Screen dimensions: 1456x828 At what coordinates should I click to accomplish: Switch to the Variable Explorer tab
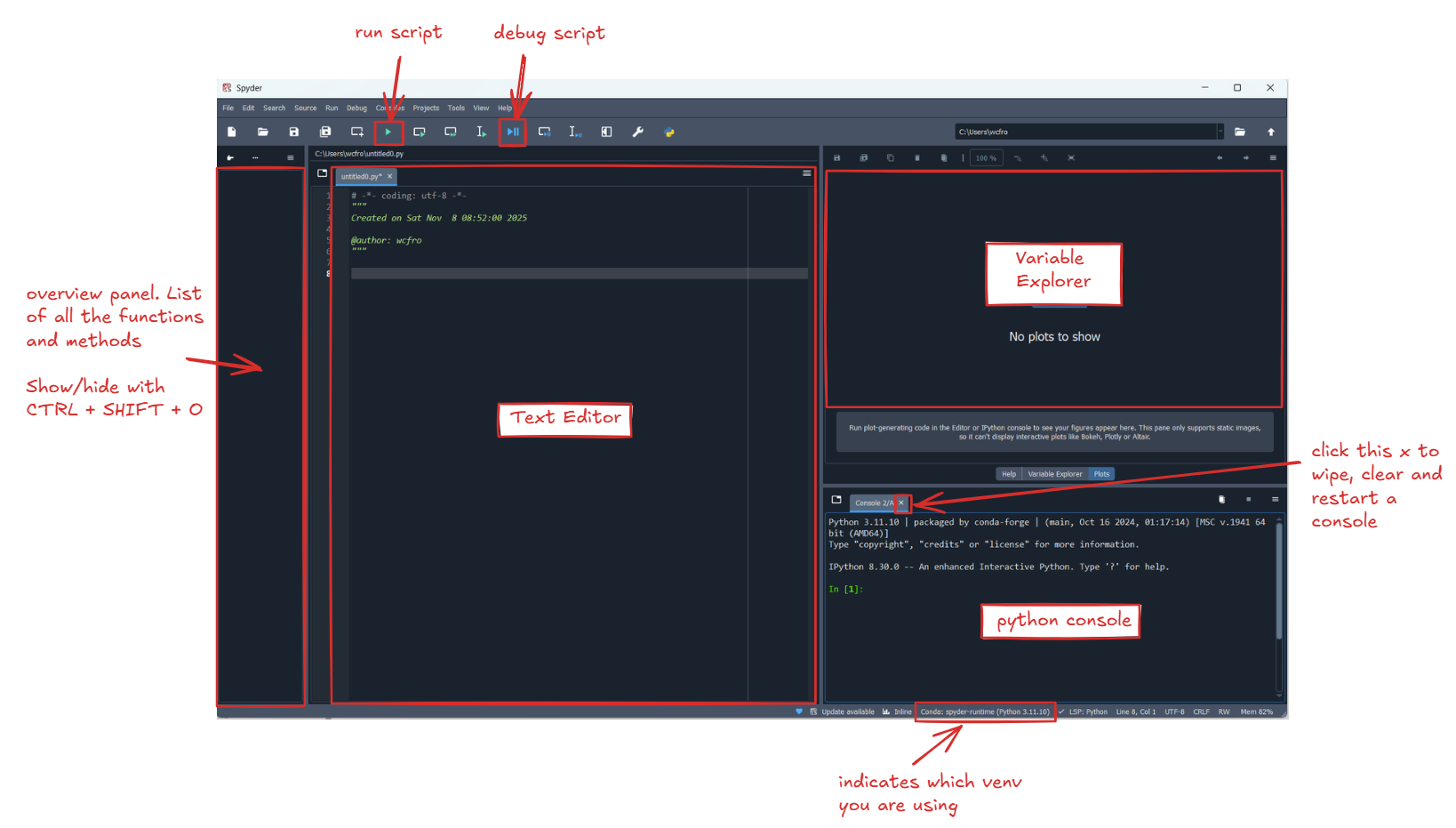1054,474
